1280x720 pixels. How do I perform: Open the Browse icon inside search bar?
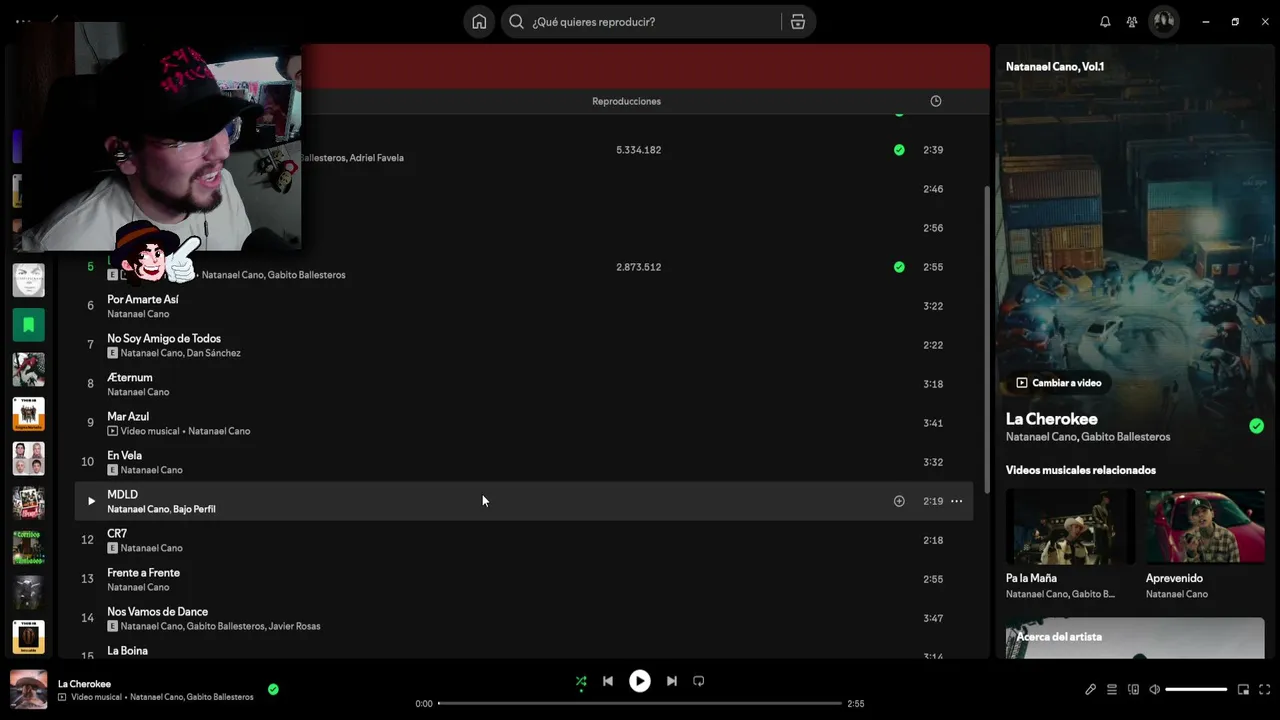tap(798, 22)
